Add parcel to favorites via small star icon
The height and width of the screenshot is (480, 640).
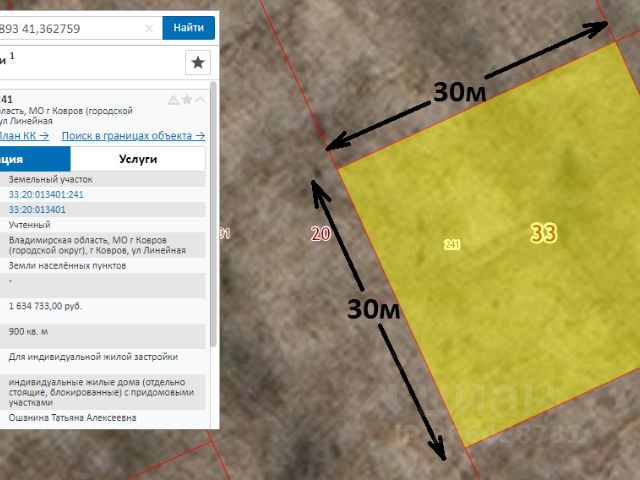pos(186,99)
